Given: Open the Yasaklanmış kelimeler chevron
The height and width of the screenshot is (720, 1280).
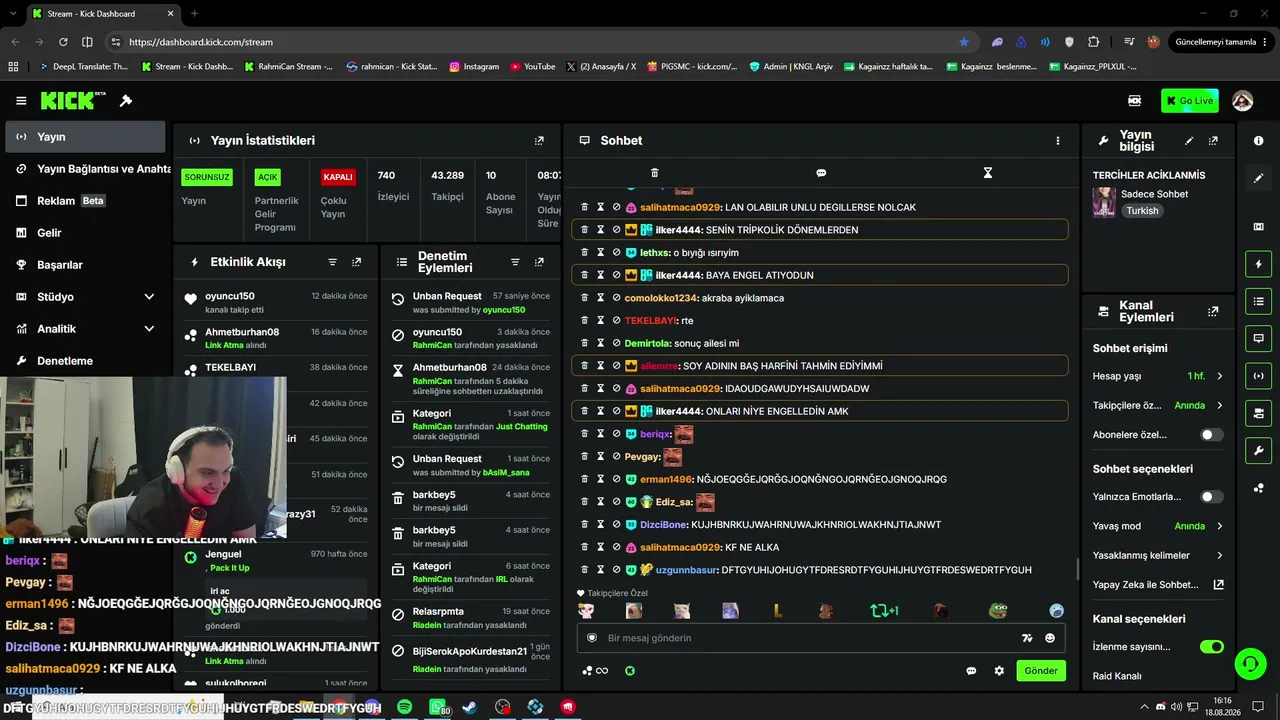Looking at the screenshot, I should [1219, 555].
